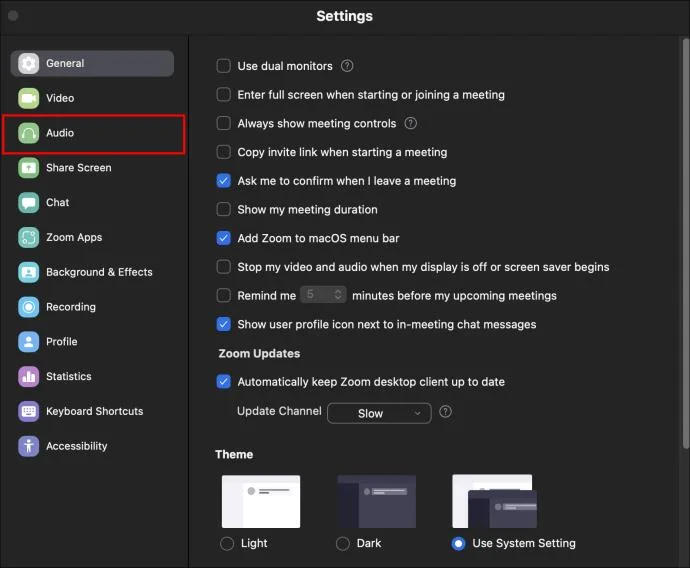Uncheck Add Zoom to macOS menu bar
Image resolution: width=690 pixels, height=568 pixels.
[x=224, y=238]
